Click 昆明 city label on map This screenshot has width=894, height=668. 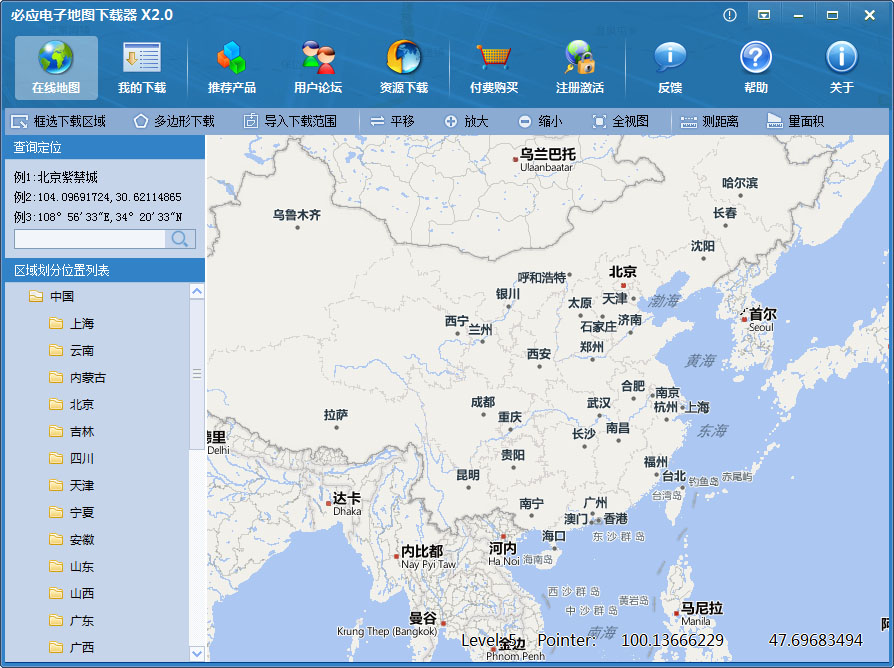pos(468,475)
